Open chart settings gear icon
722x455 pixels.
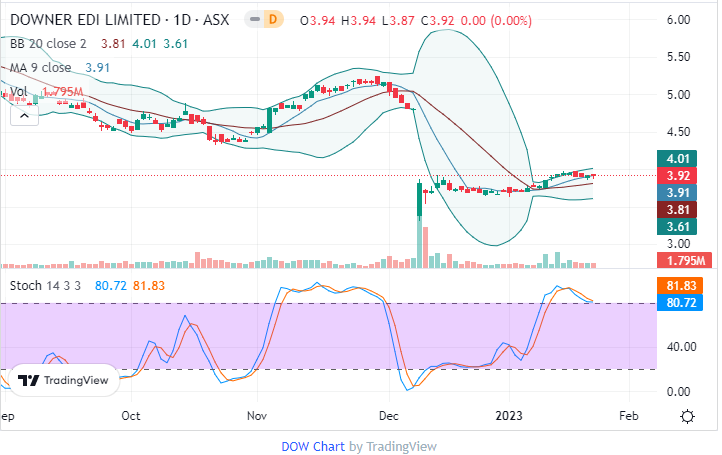pos(688,416)
